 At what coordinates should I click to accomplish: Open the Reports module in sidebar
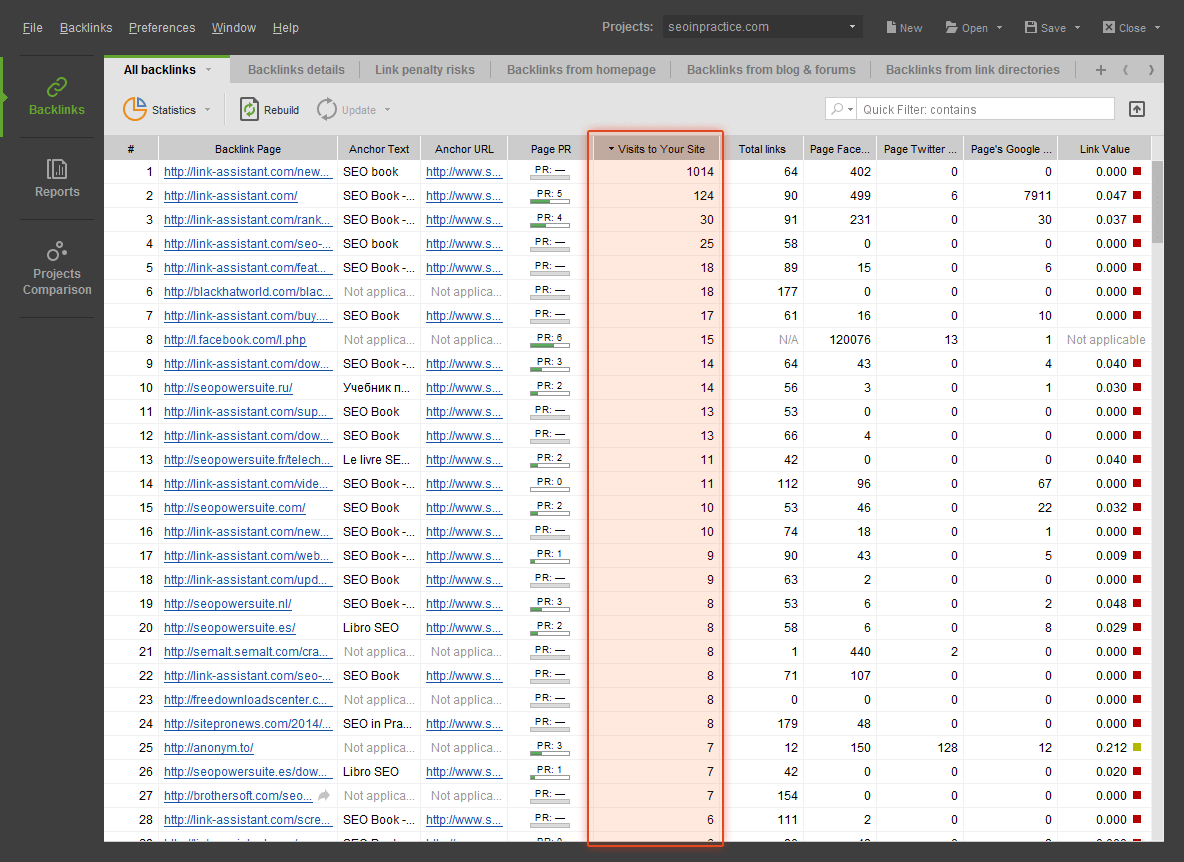(x=57, y=178)
